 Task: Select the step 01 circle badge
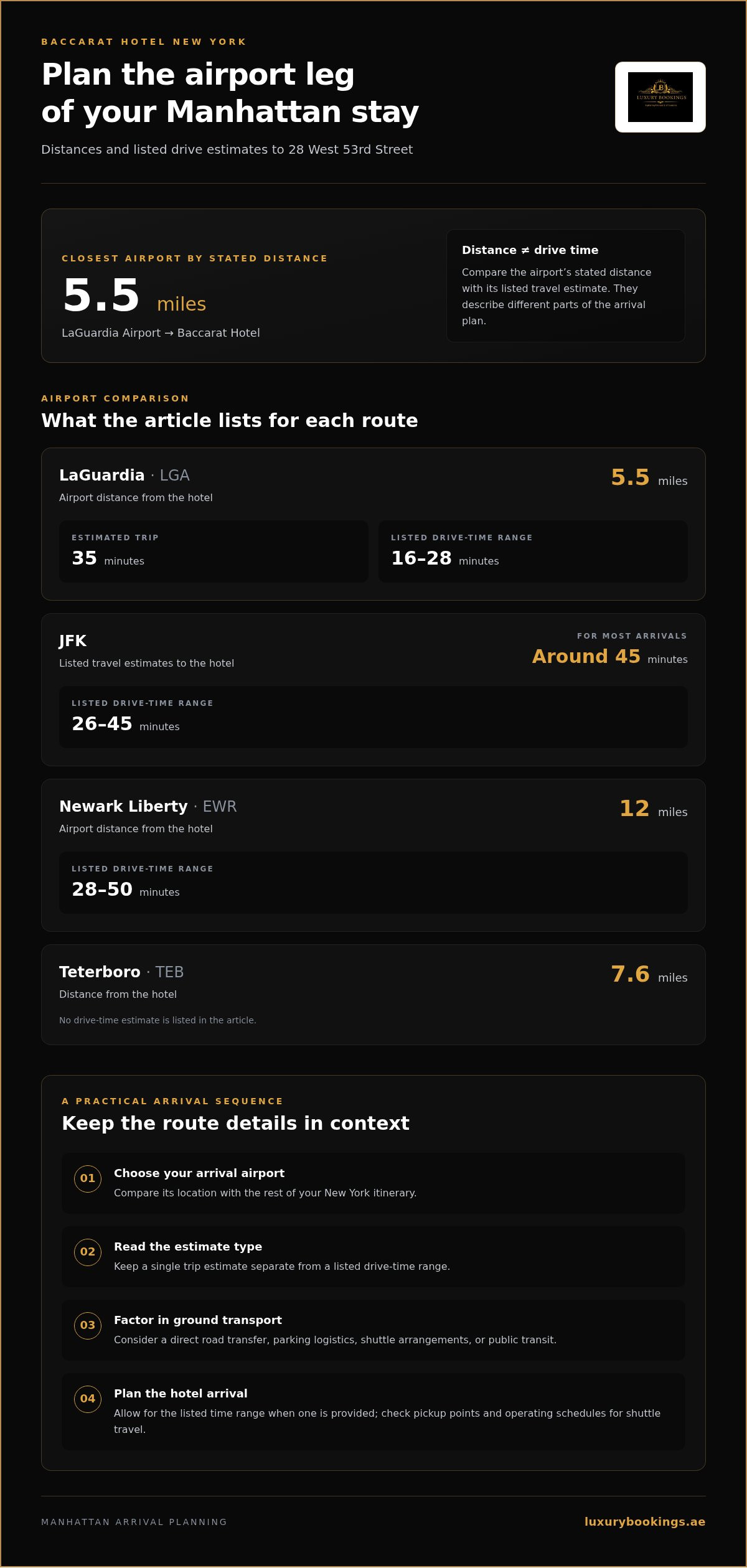pyautogui.click(x=88, y=1179)
